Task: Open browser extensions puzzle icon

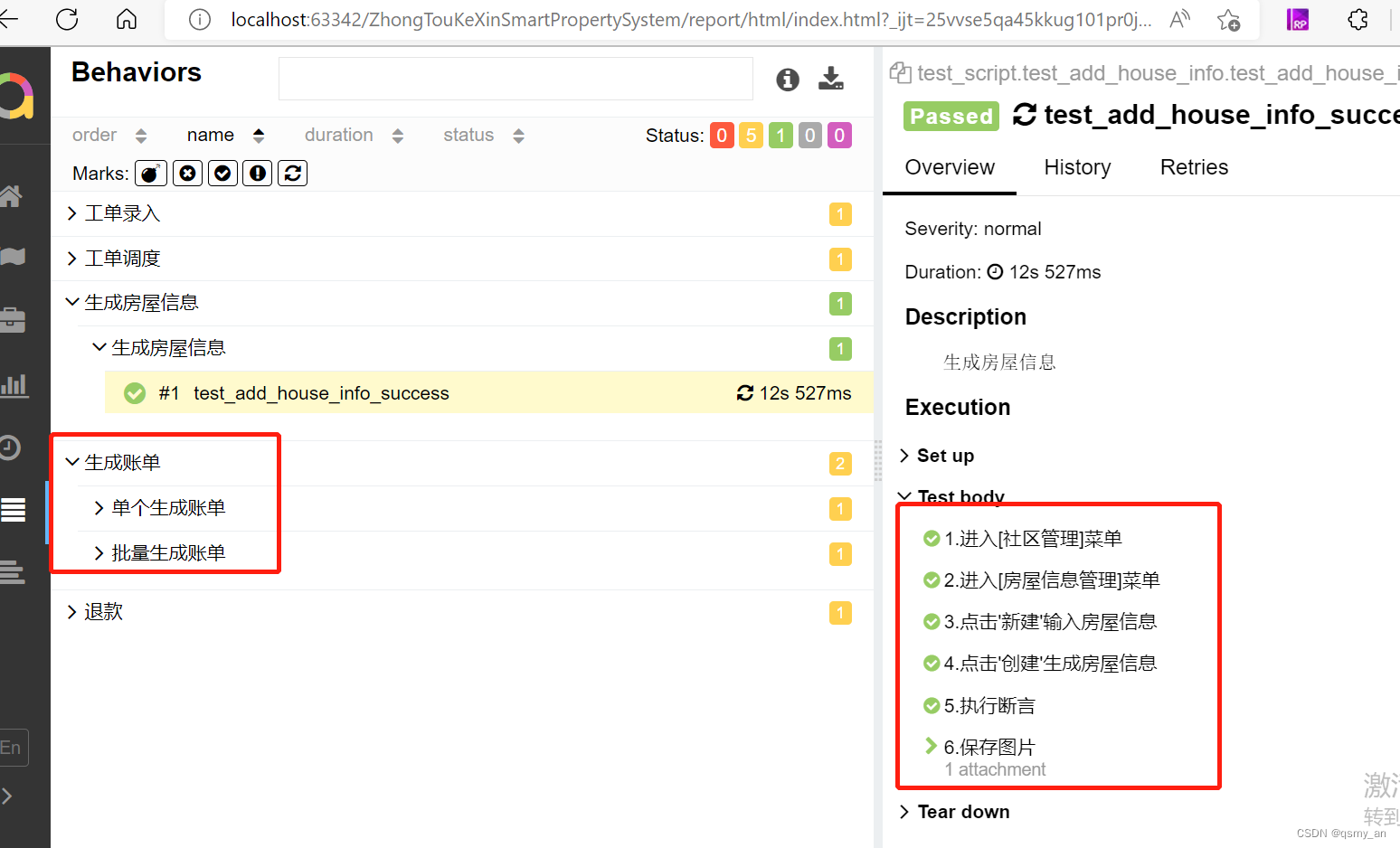Action: coord(1357,19)
